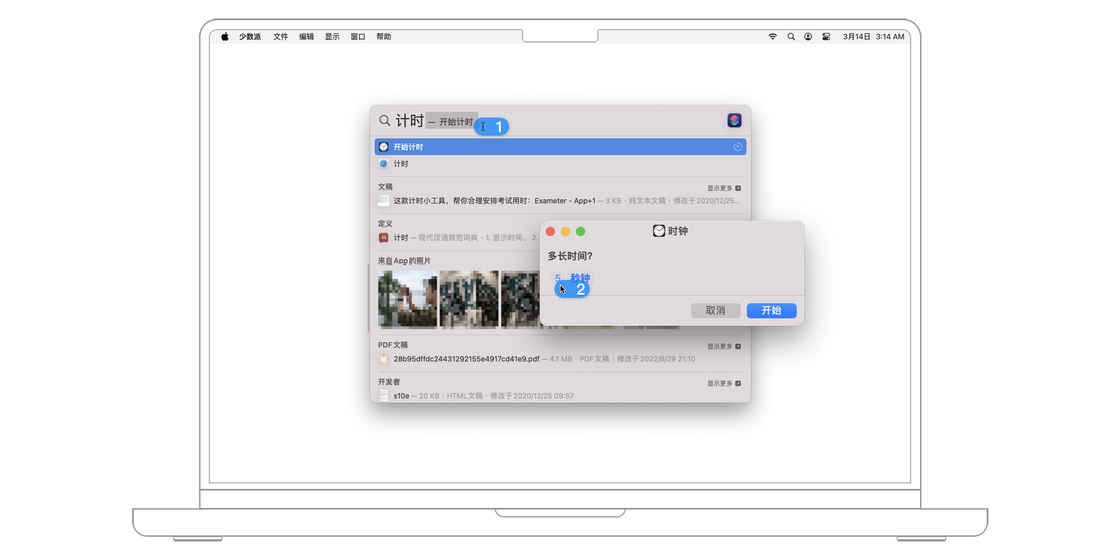Click 开始 to start the timer
The height and width of the screenshot is (560, 1120).
pos(771,311)
